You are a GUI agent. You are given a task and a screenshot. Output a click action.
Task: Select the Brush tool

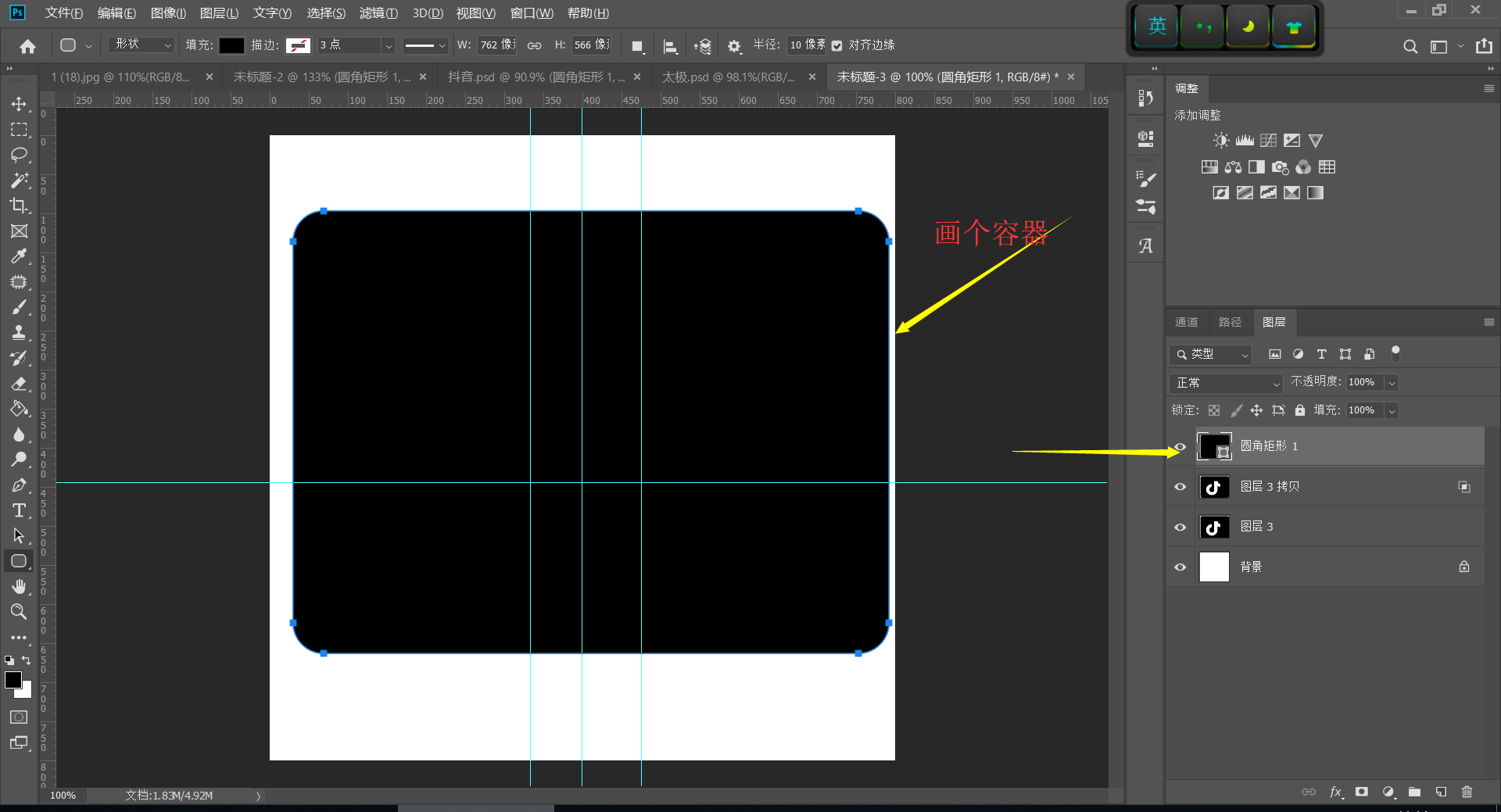click(x=19, y=307)
